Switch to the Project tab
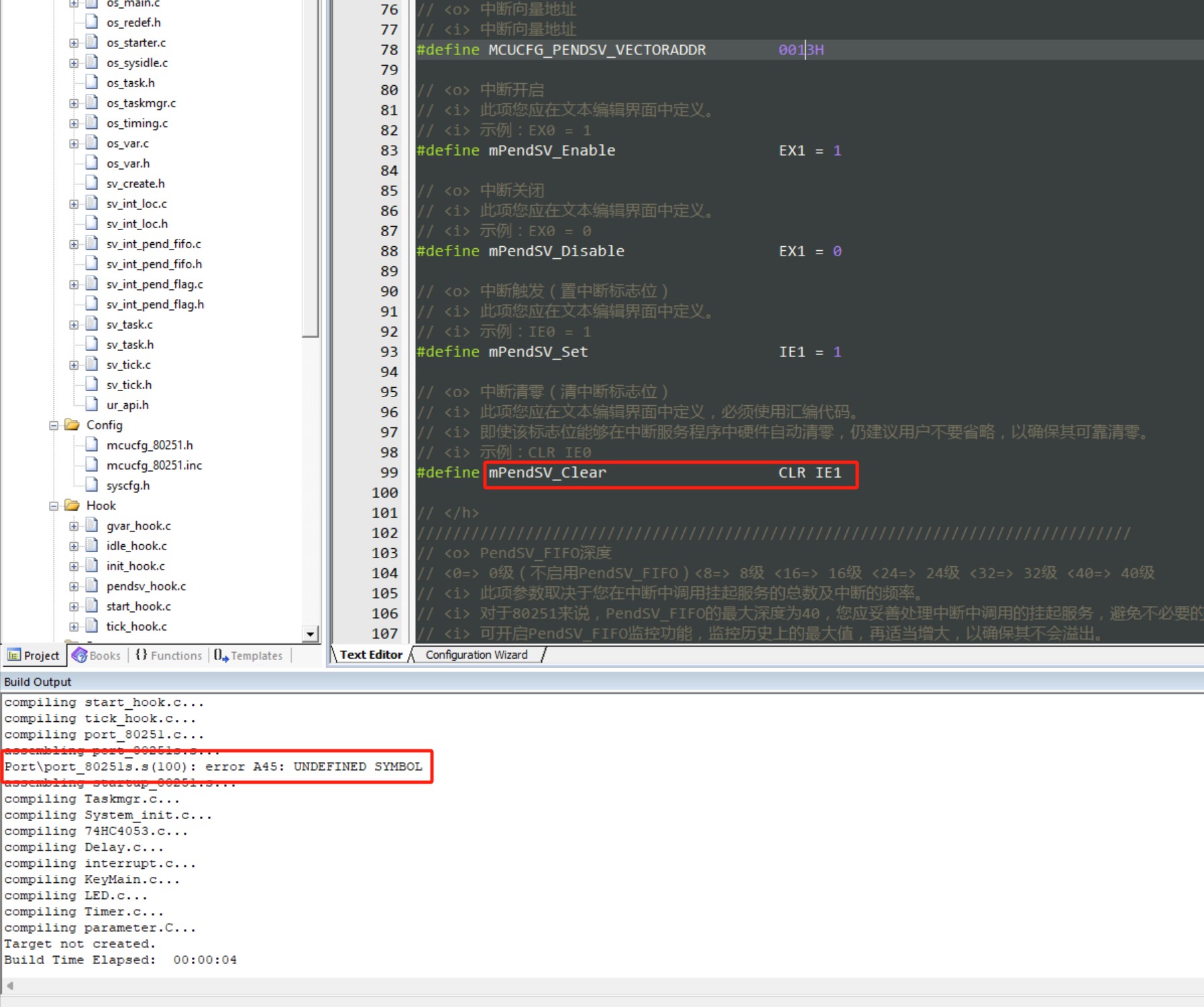This screenshot has height=1007, width=1204. point(34,655)
